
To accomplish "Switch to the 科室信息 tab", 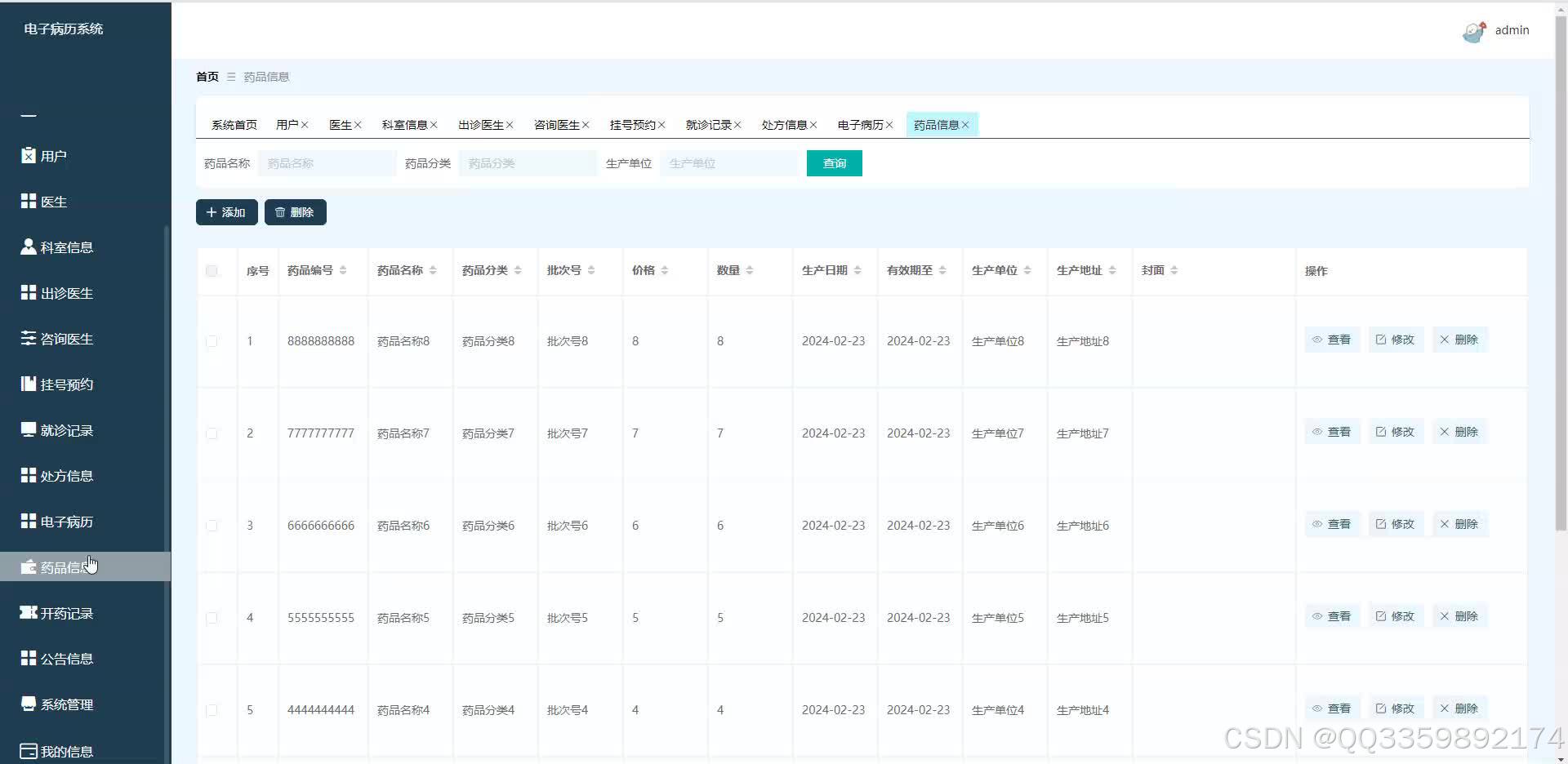I will [x=405, y=125].
